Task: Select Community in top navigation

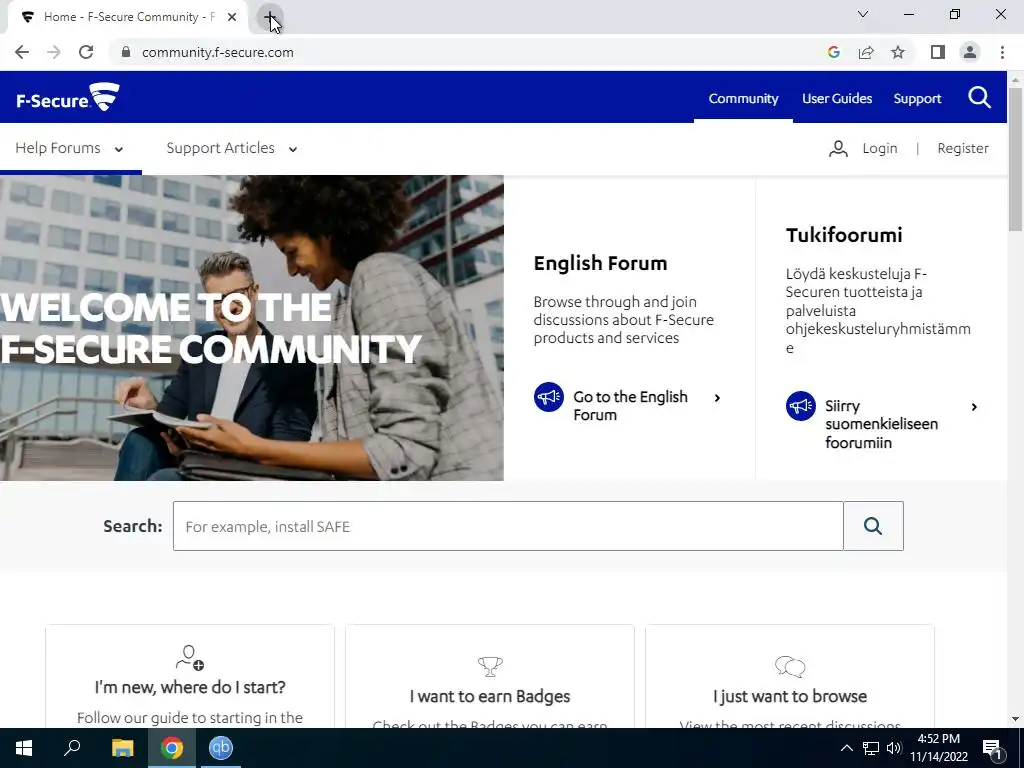Action: coord(743,99)
